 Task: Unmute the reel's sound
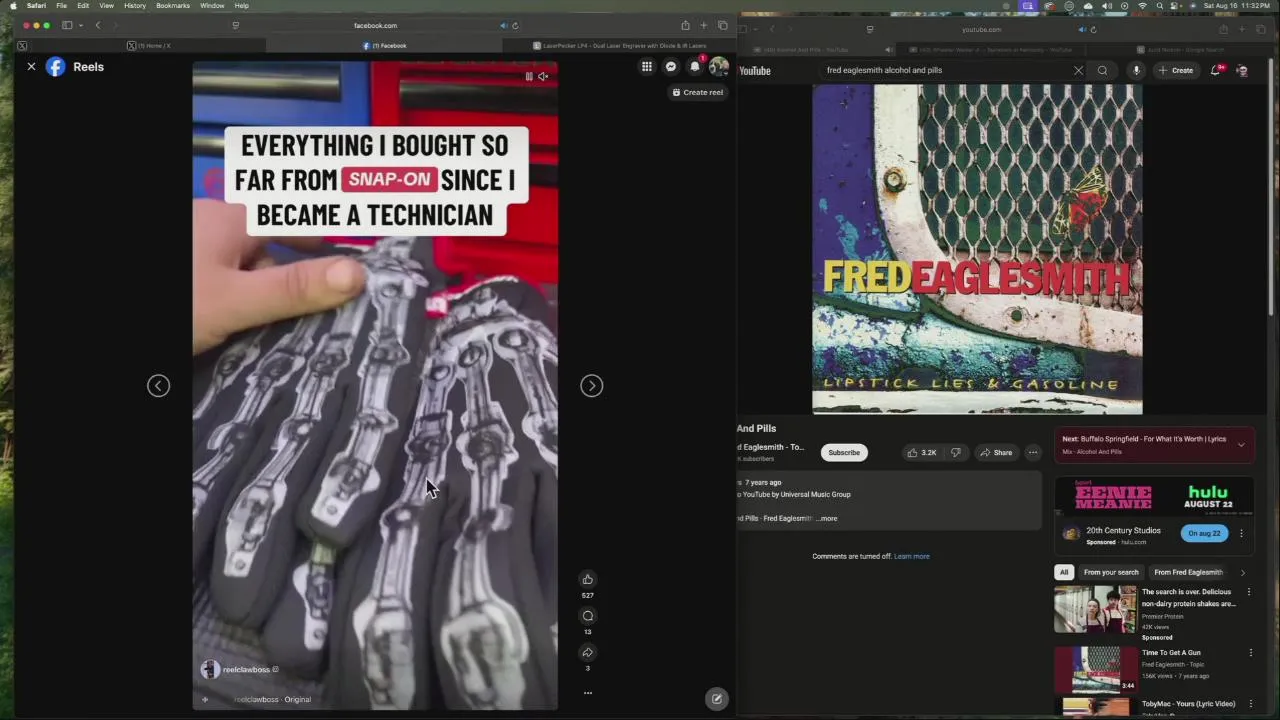(543, 76)
